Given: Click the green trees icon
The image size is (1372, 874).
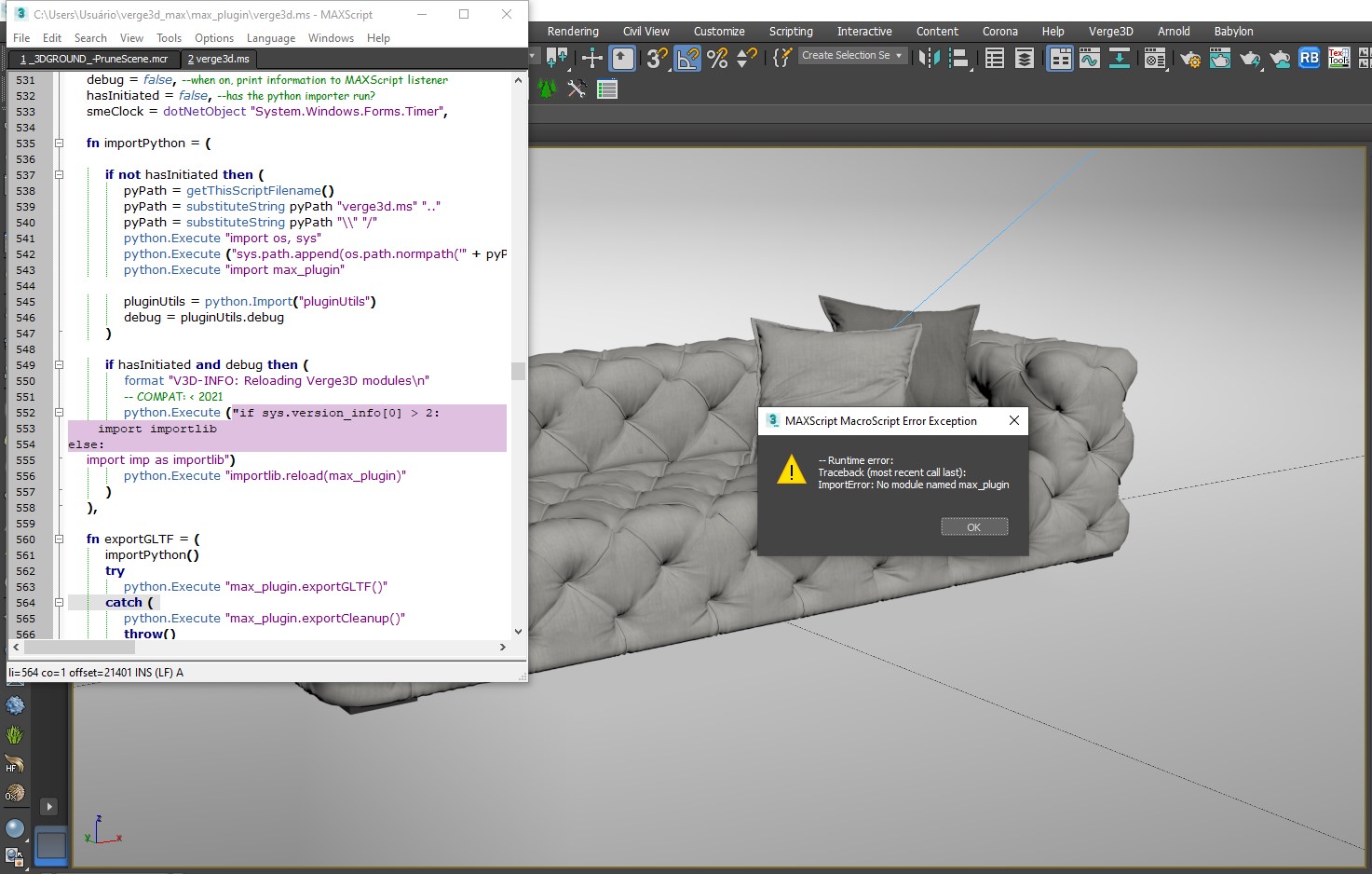Looking at the screenshot, I should click(547, 89).
